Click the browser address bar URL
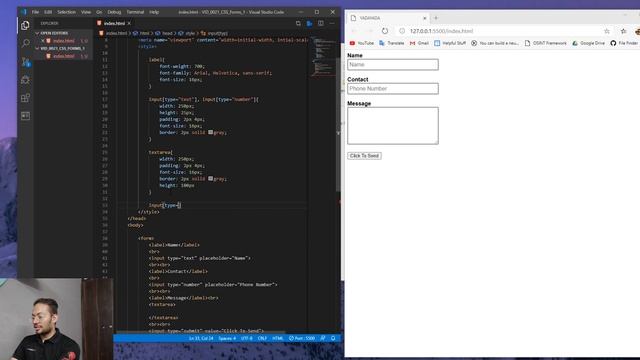The image size is (640, 360). pyautogui.click(x=441, y=31)
